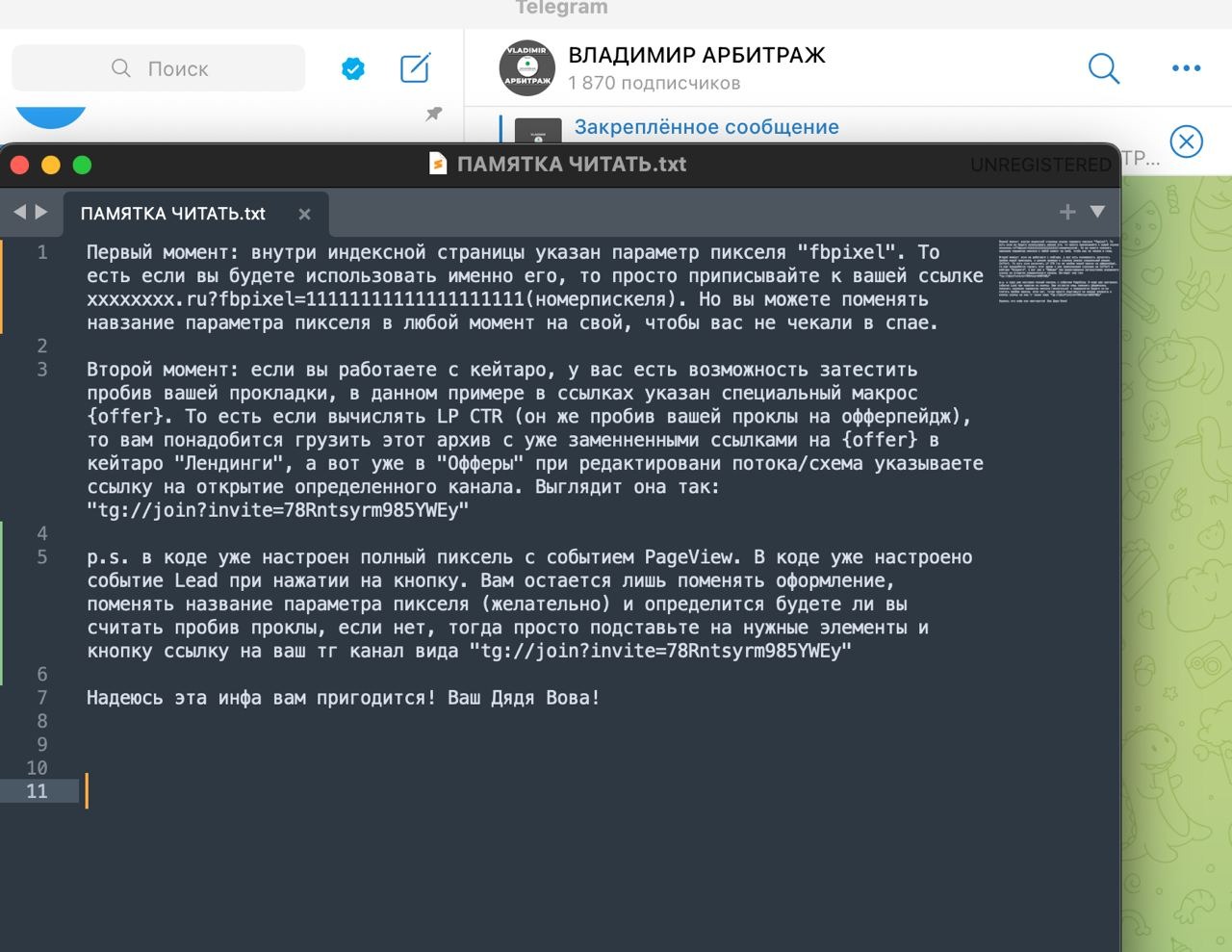Click line number 7 in gutter
The image size is (1232, 952).
41,698
